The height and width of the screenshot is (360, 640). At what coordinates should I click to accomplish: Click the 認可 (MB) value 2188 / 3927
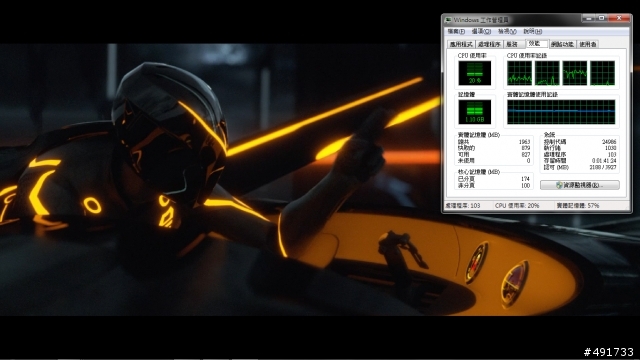(x=603, y=167)
